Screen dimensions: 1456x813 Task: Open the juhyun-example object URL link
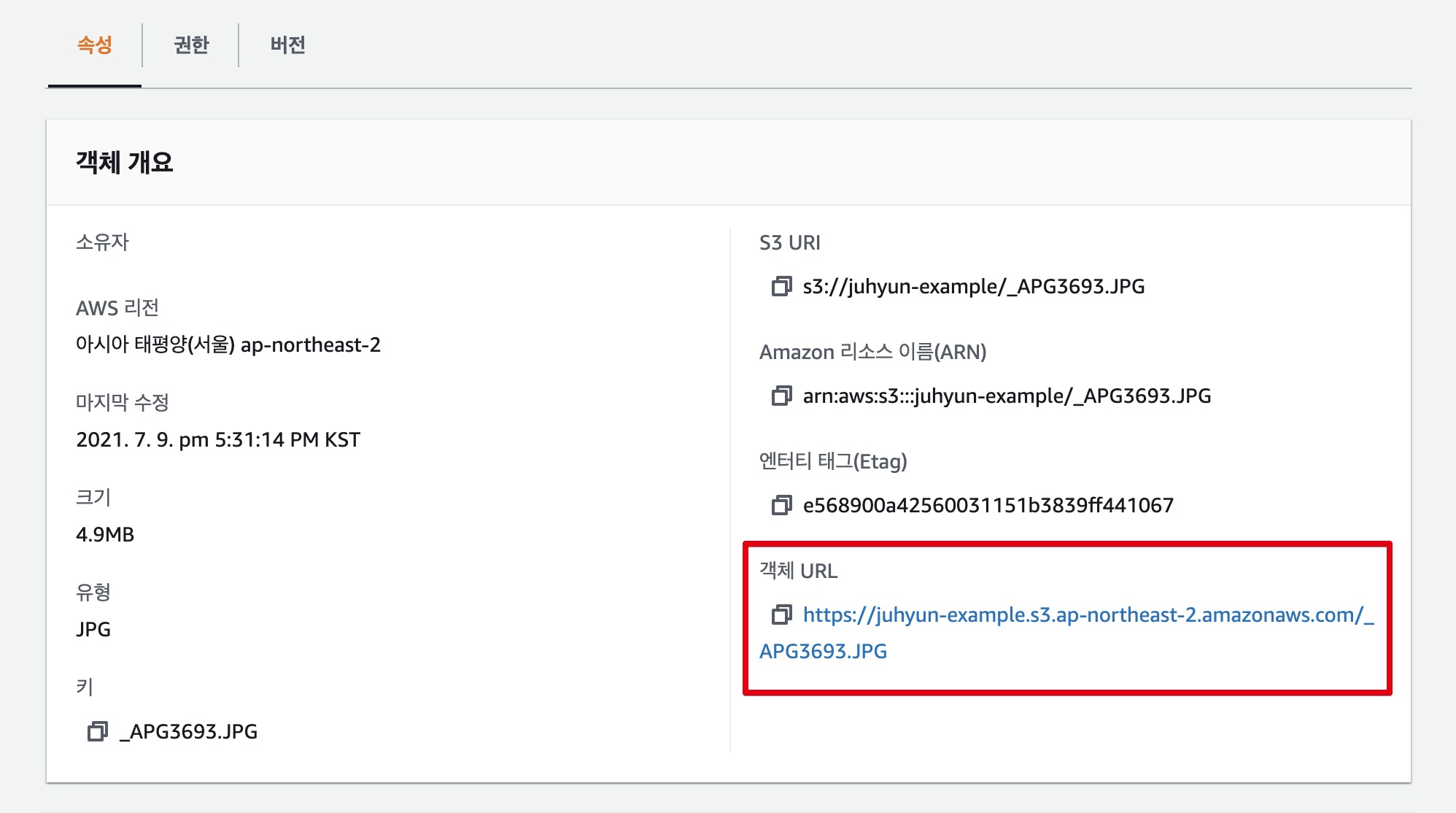(1087, 614)
